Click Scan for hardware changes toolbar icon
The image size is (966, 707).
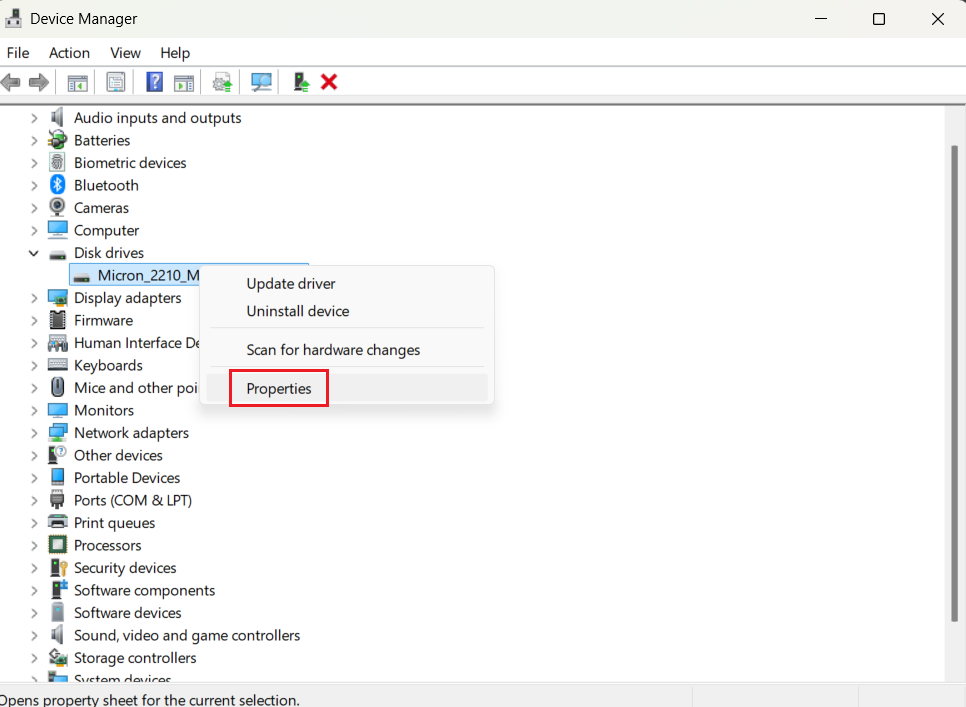point(261,81)
